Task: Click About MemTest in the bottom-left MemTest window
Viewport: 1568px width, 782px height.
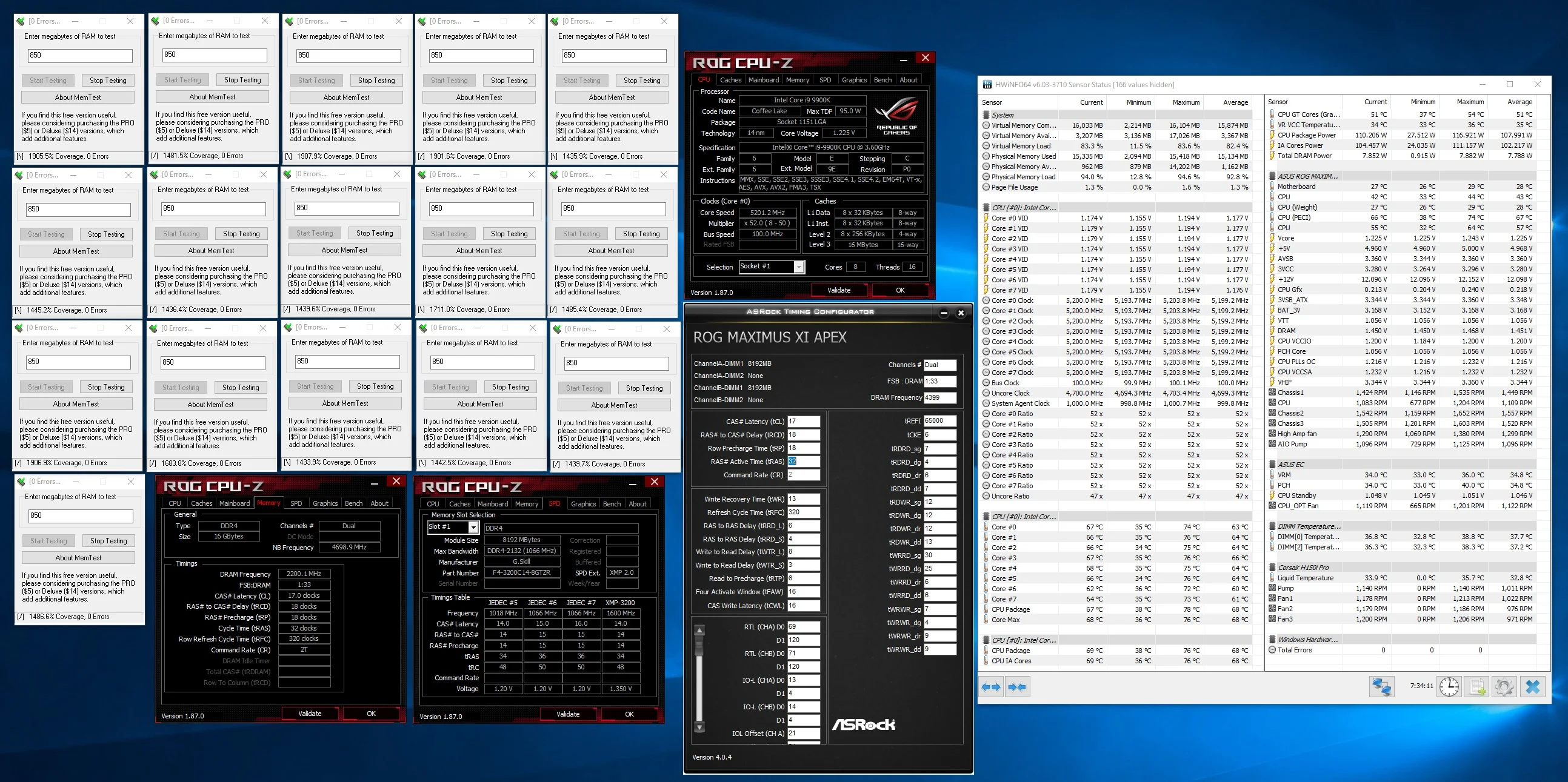Action: pyautogui.click(x=79, y=558)
